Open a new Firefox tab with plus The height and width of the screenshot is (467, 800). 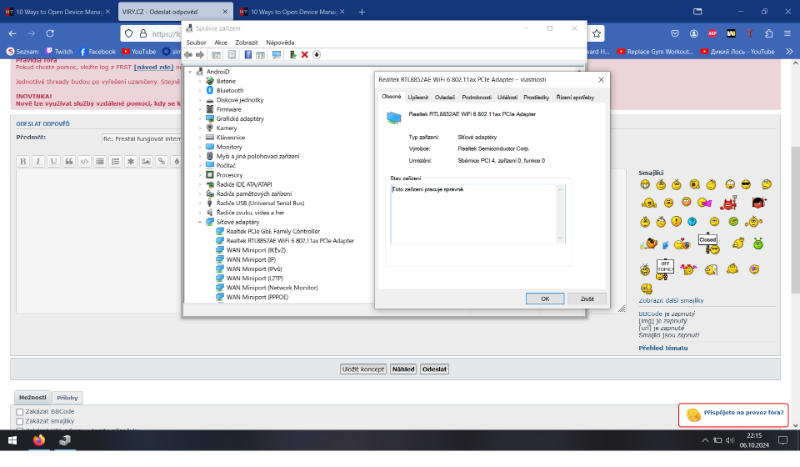[x=362, y=12]
